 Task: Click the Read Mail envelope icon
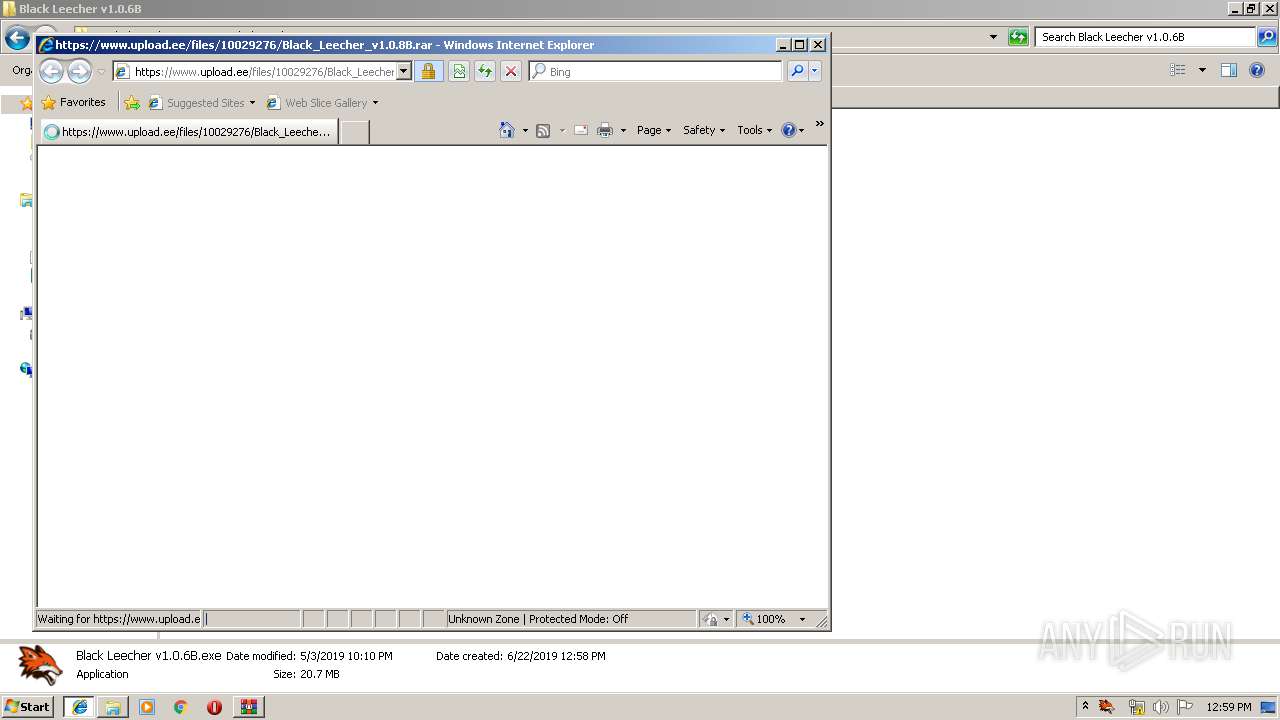(580, 130)
